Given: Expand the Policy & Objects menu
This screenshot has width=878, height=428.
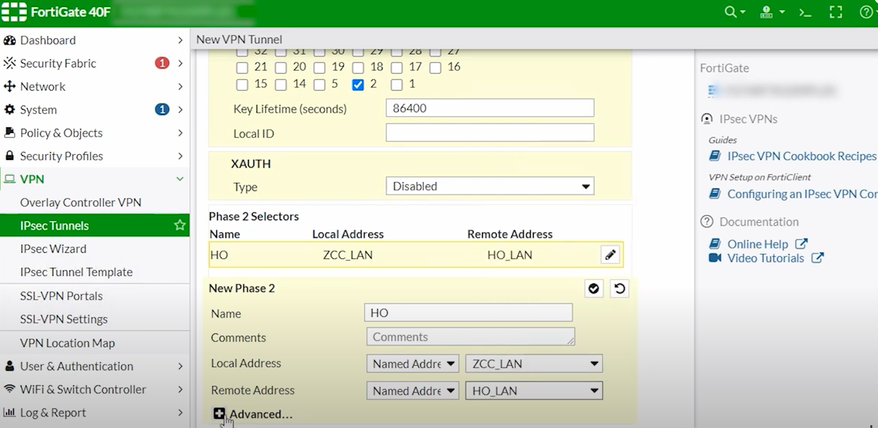Looking at the screenshot, I should tap(61, 133).
